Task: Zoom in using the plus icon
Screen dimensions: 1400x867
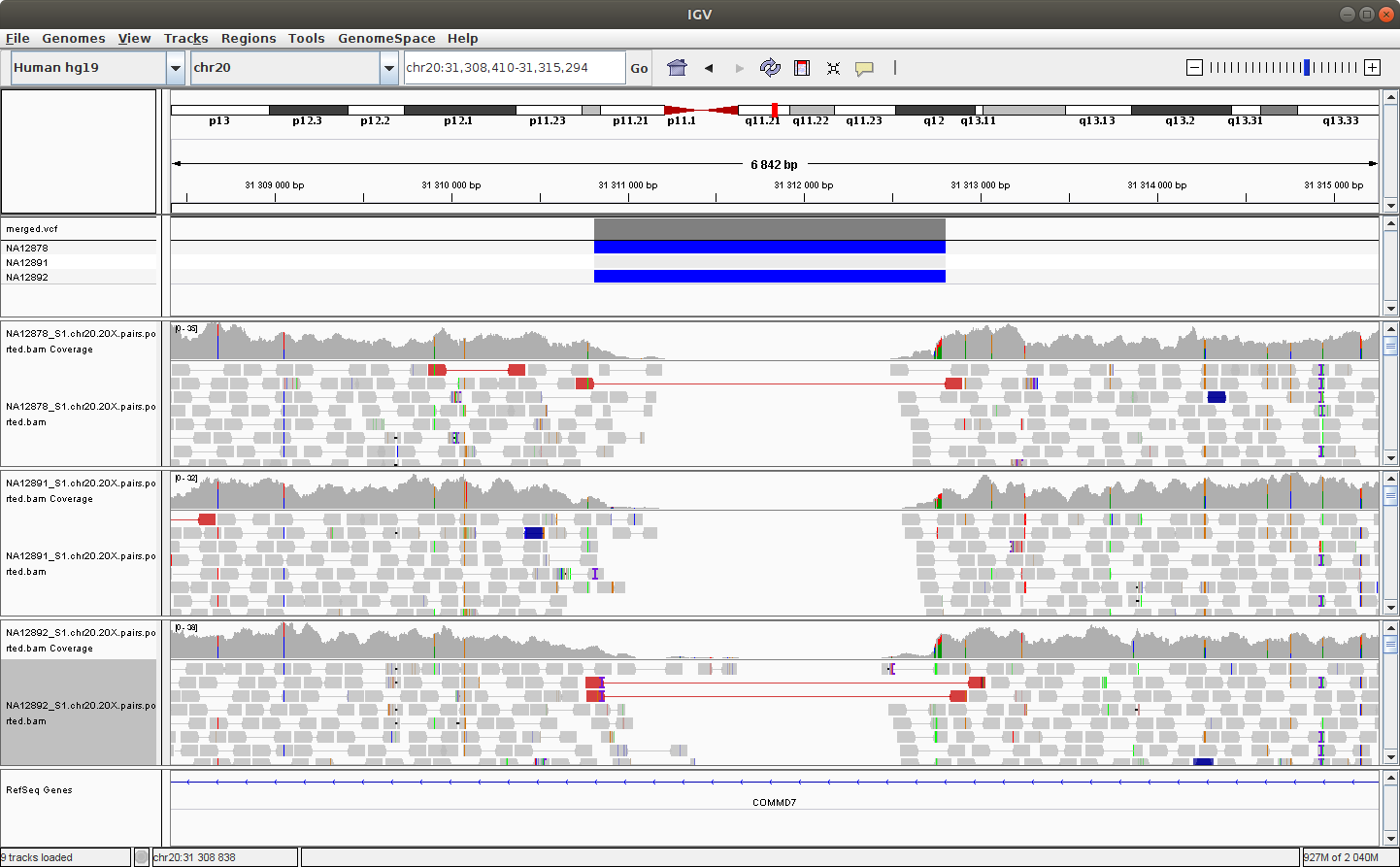Action: coord(1372,67)
